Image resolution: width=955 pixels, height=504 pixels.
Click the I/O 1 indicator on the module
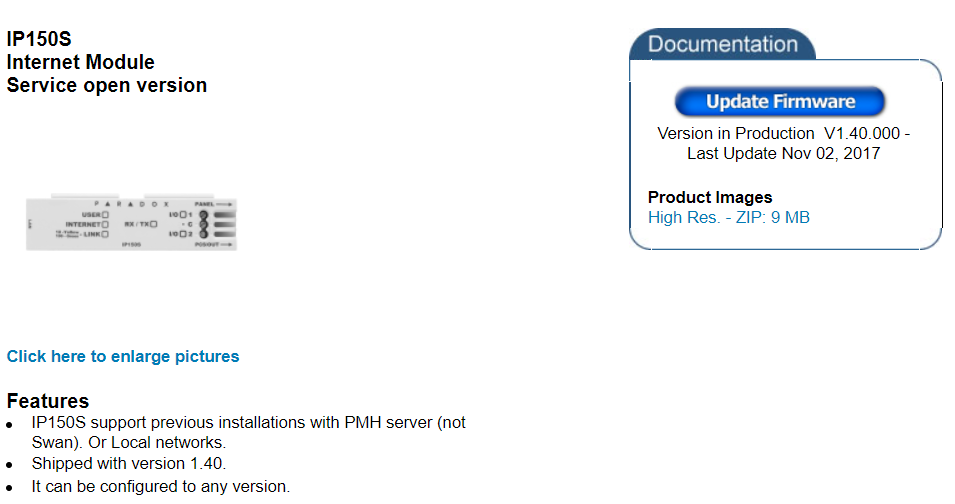click(184, 215)
